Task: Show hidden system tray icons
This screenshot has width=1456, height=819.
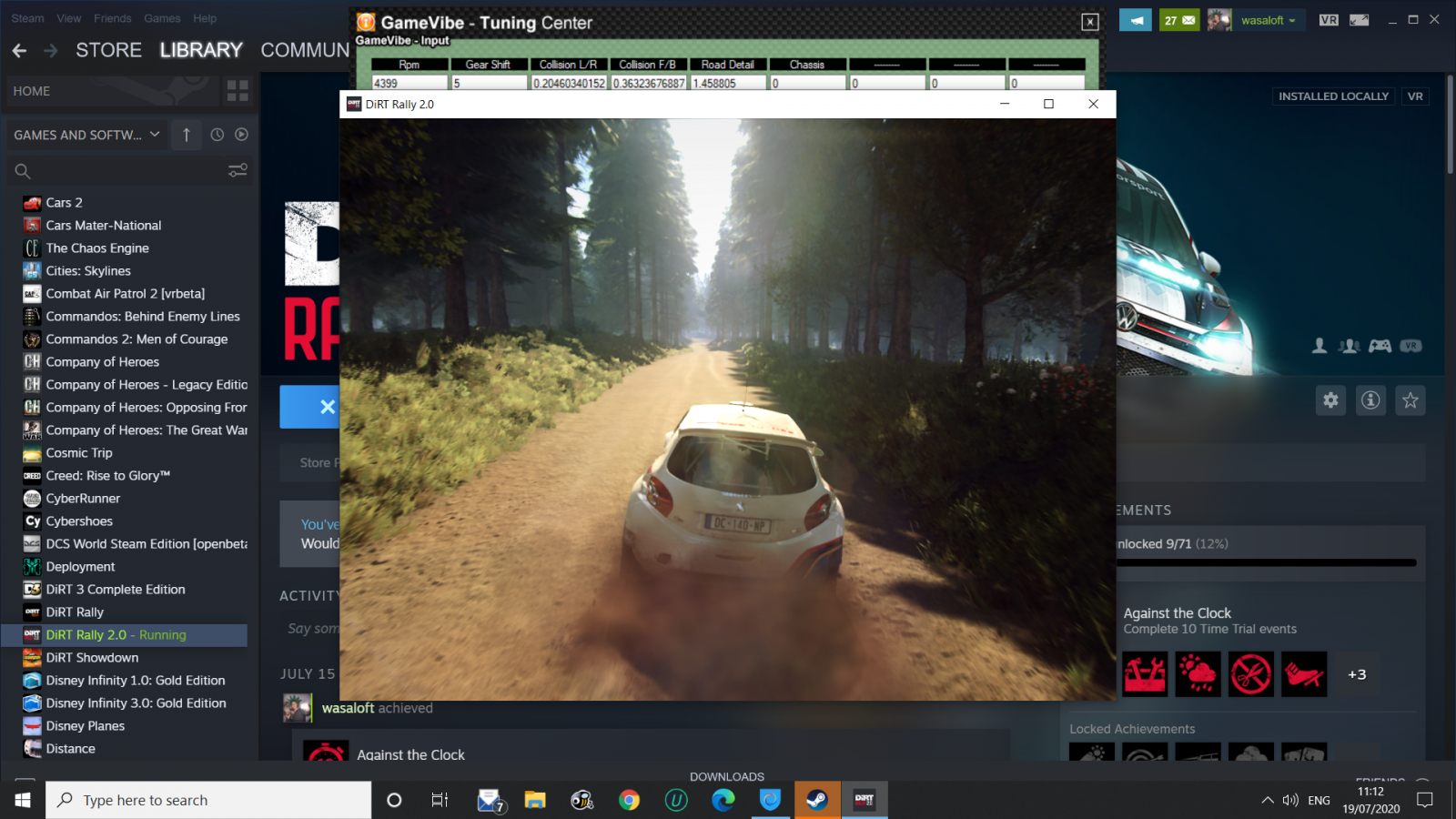Action: pyautogui.click(x=1267, y=800)
